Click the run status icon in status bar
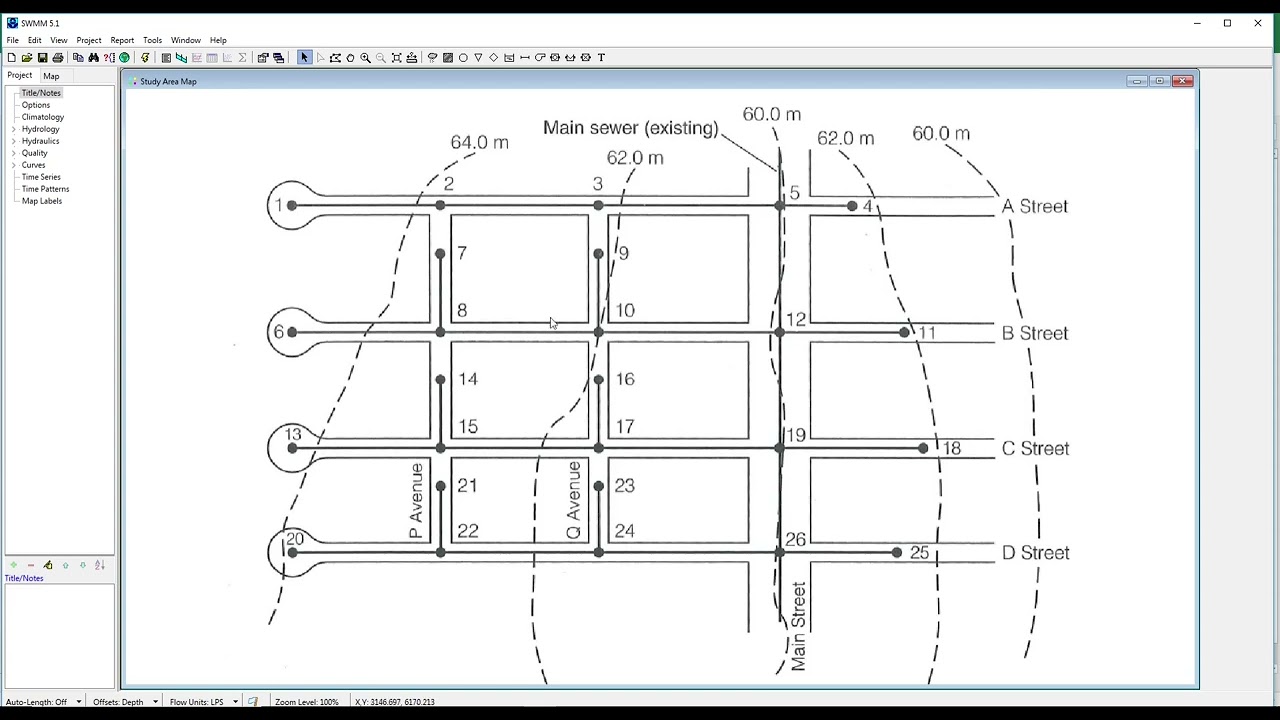 [x=253, y=702]
